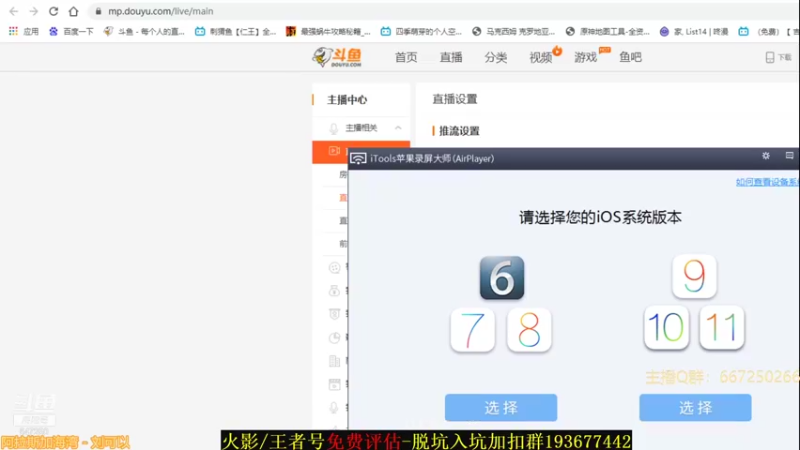Click the AirPlayer wifi screen logo
The width and height of the screenshot is (800, 450).
click(358, 159)
